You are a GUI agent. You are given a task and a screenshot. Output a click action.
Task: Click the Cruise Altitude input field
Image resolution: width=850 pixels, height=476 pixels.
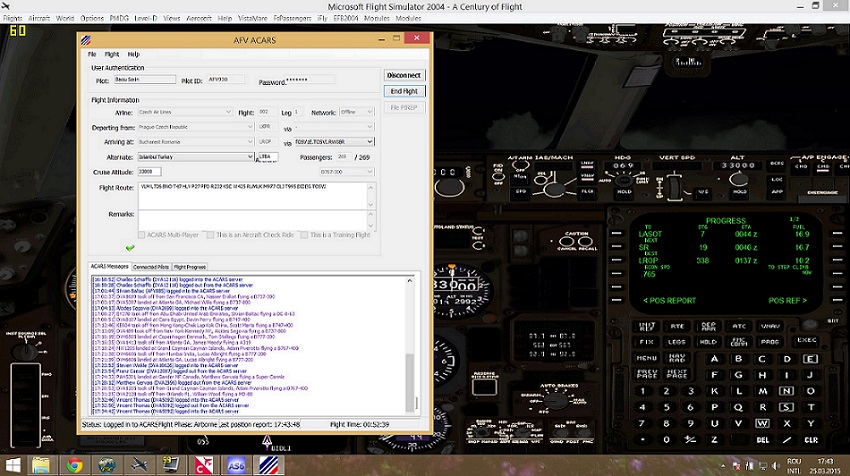click(149, 171)
